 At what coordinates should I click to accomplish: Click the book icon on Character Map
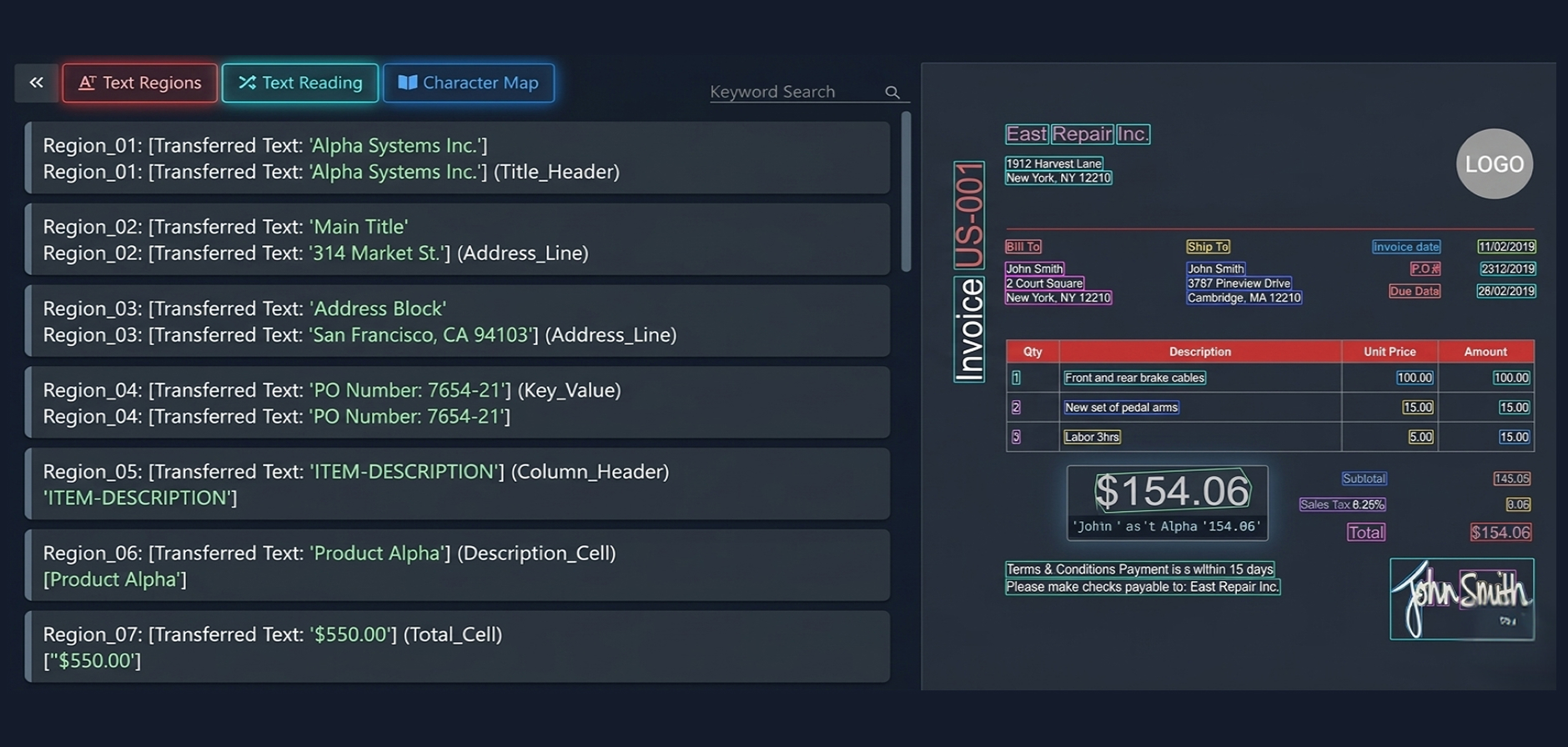tap(407, 83)
